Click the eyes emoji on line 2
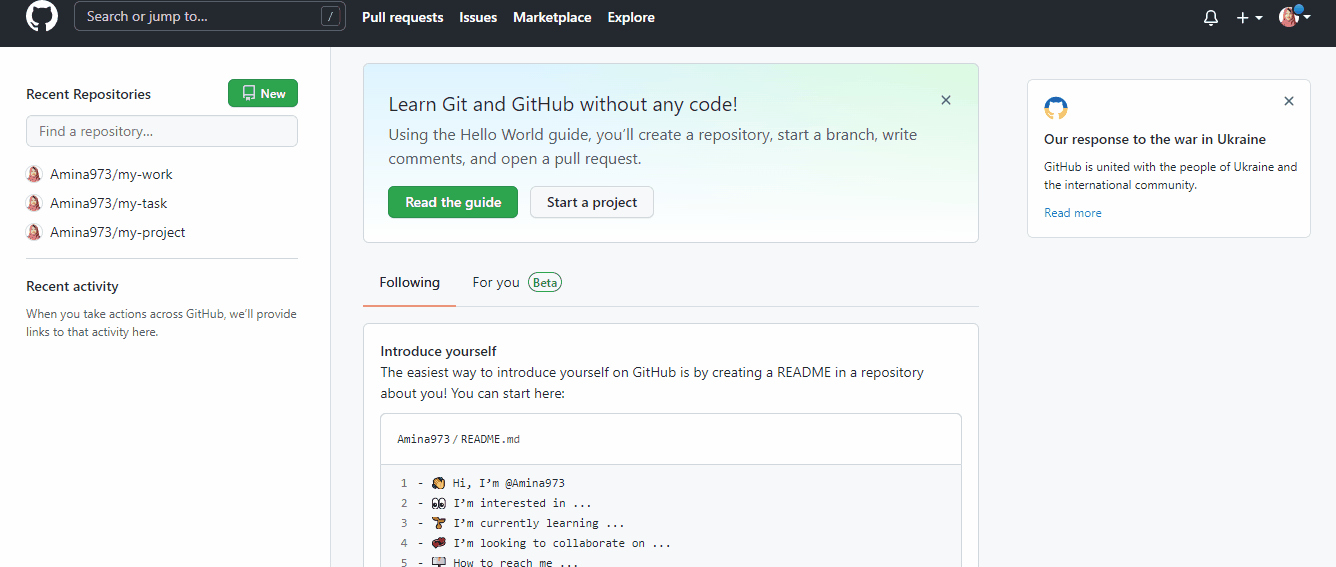Viewport: 1336px width, 567px height. (438, 503)
